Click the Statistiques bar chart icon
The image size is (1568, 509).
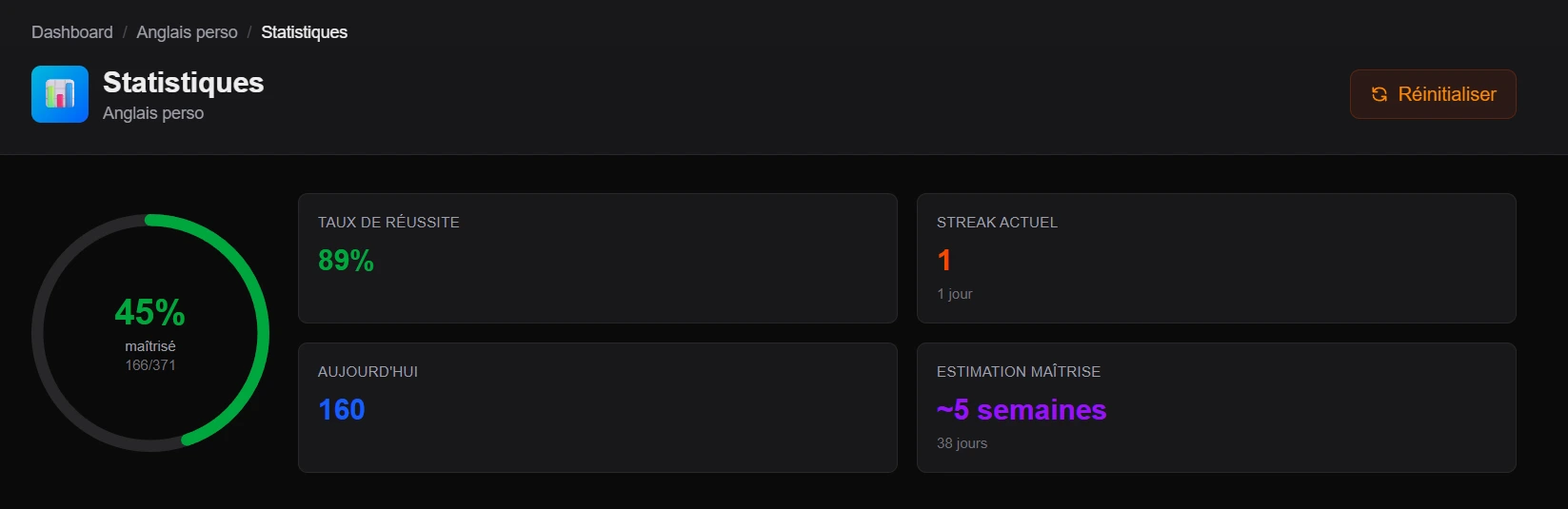point(60,94)
